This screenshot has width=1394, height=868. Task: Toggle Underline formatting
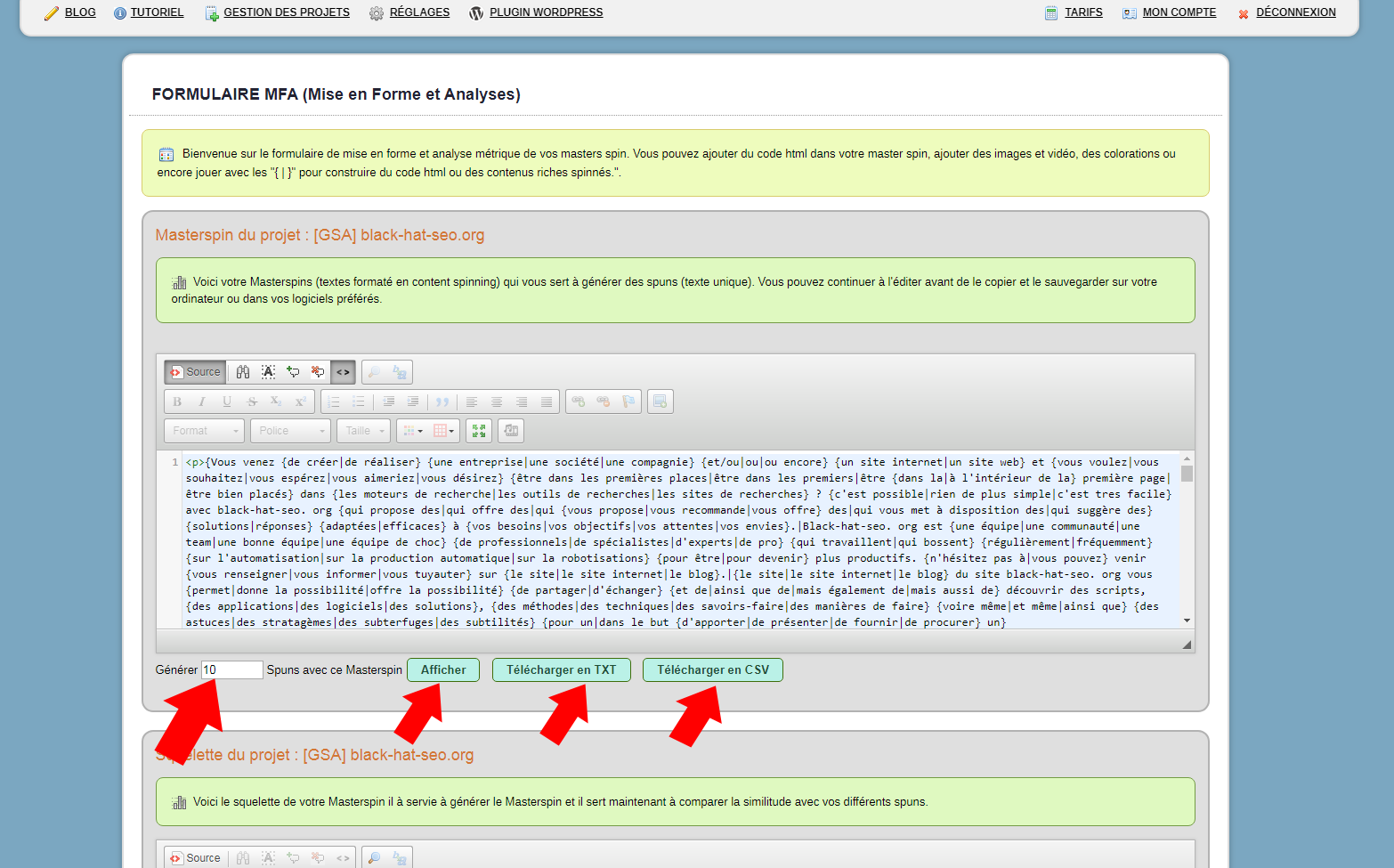click(227, 402)
